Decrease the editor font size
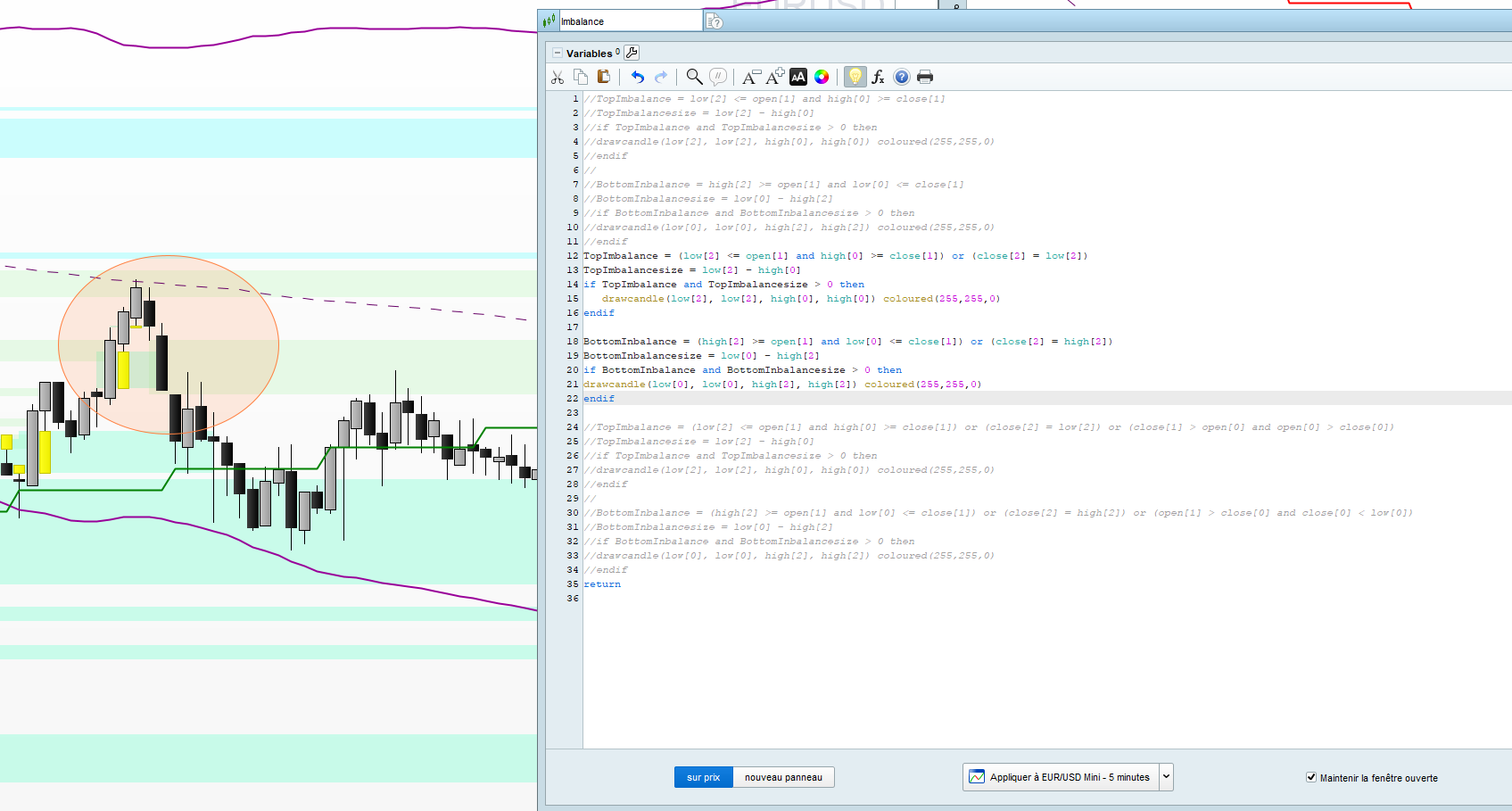The image size is (1512, 811). coord(751,78)
